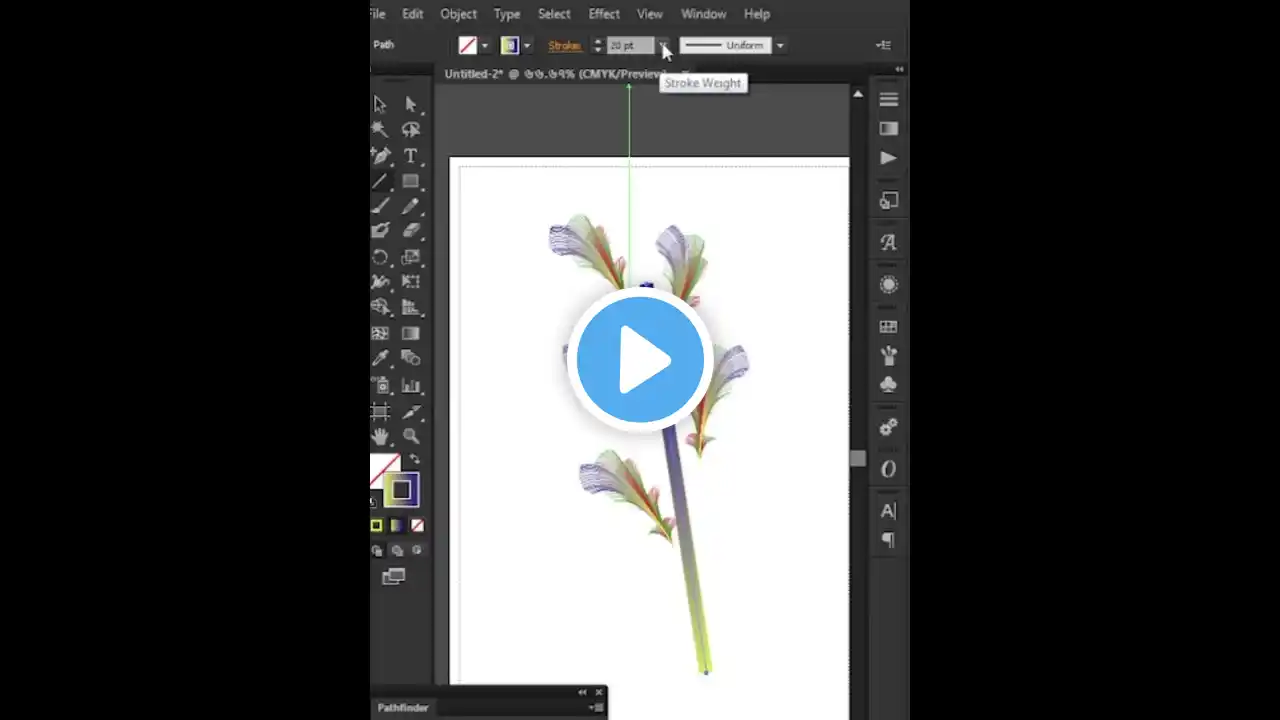
Task: Activate the Symbol Sprayer tool
Action: coord(380,385)
